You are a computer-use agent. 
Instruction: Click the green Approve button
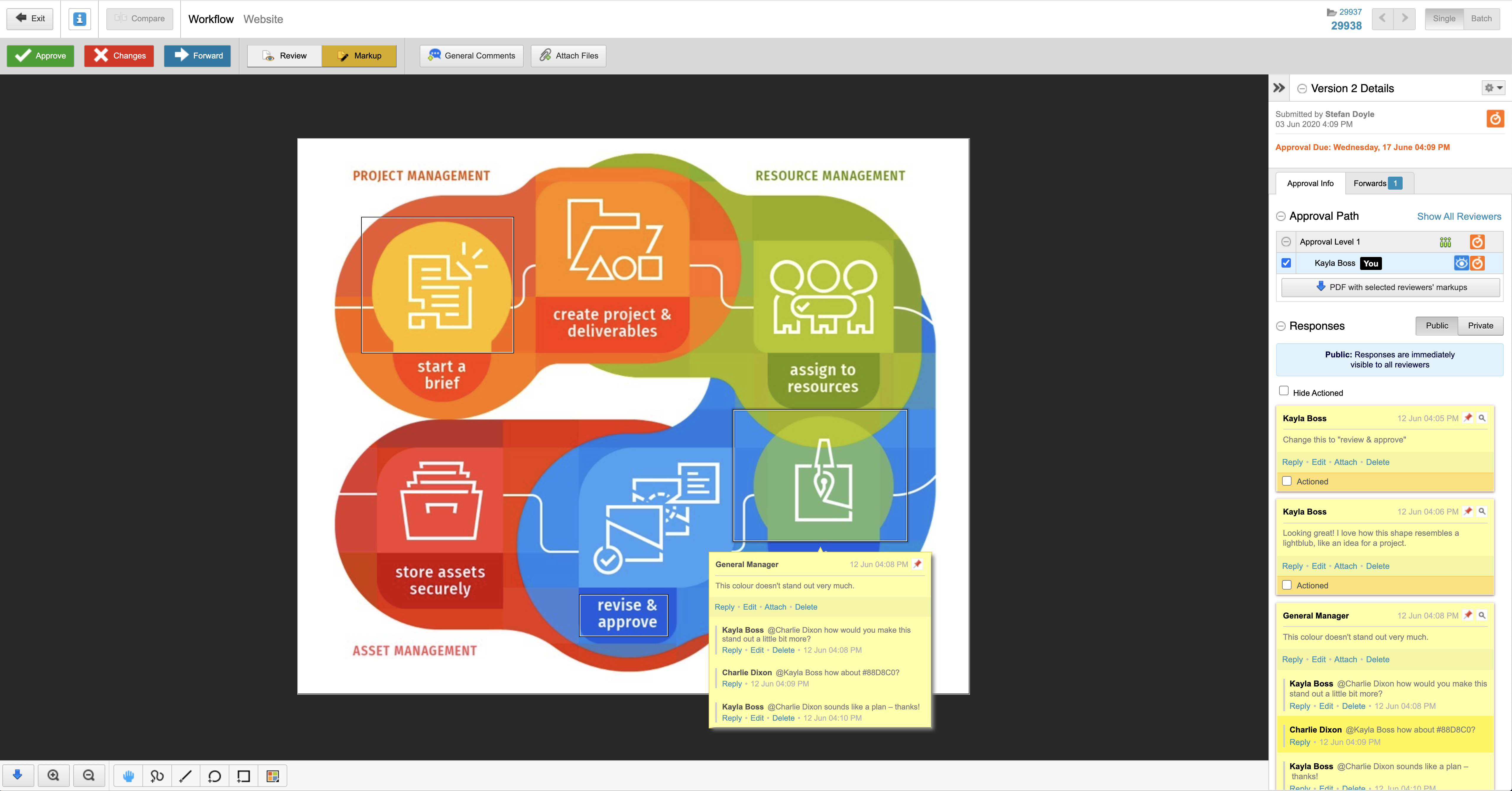click(40, 56)
